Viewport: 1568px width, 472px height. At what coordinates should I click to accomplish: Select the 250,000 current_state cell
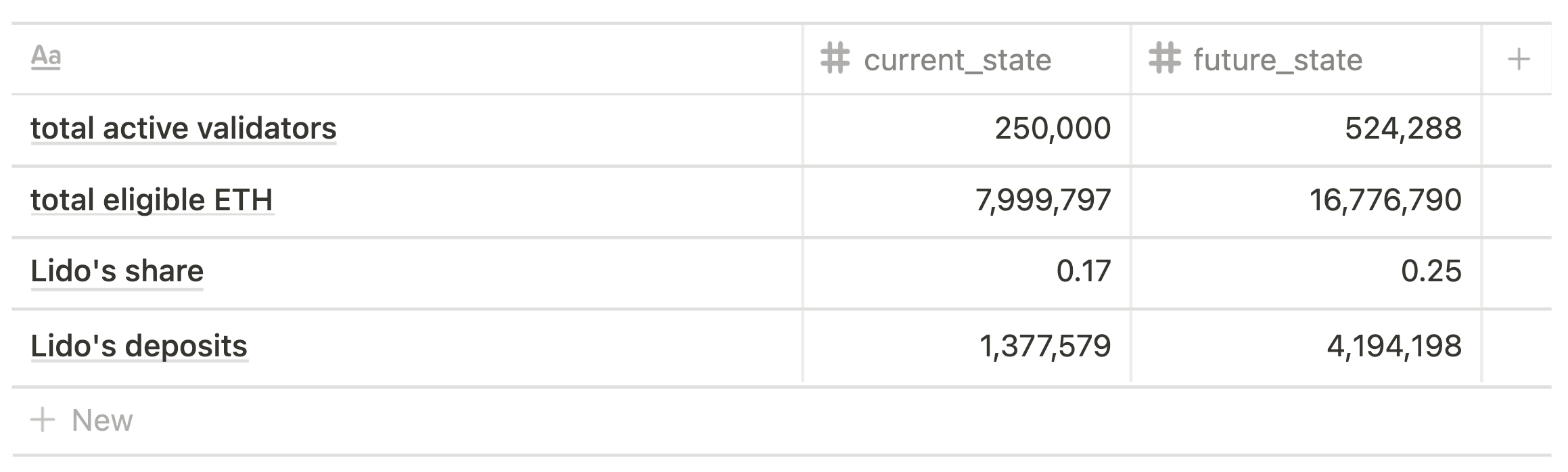[x=967, y=130]
